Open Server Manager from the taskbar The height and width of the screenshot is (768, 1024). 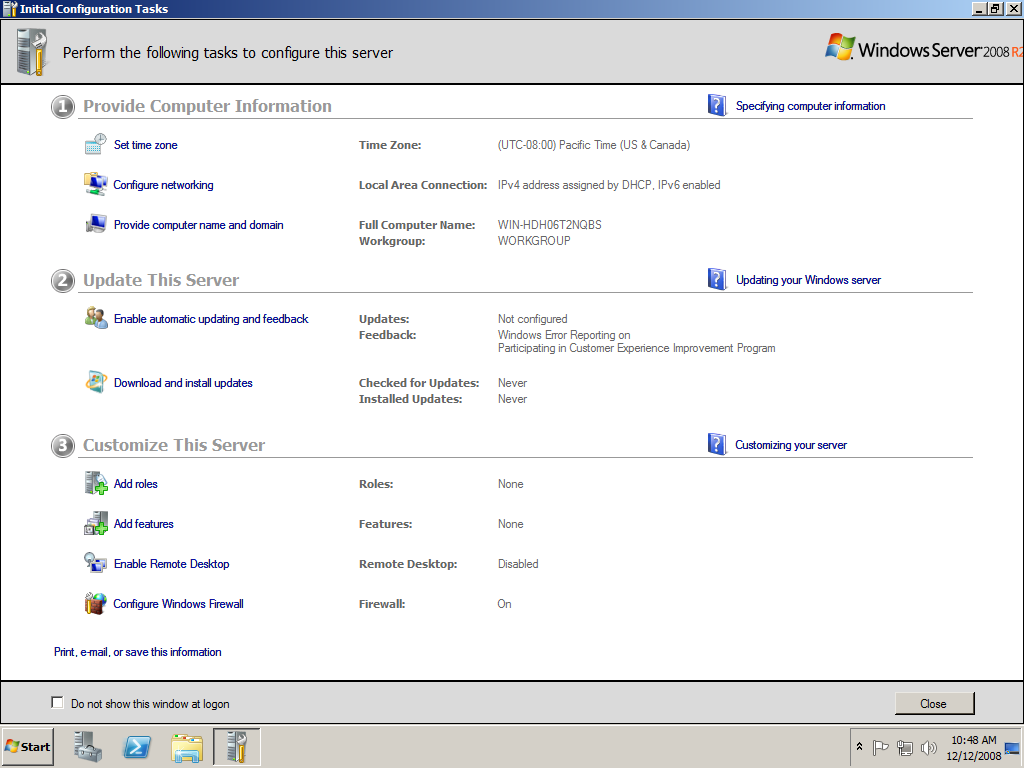pyautogui.click(x=88, y=747)
